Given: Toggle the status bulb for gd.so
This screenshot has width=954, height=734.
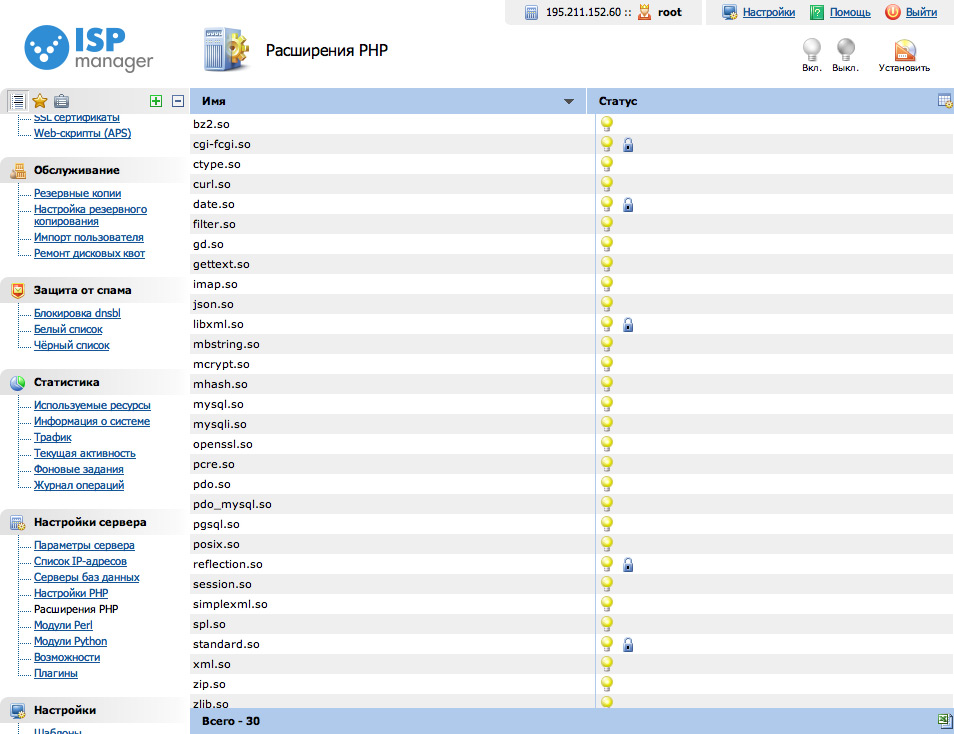Looking at the screenshot, I should [606, 244].
